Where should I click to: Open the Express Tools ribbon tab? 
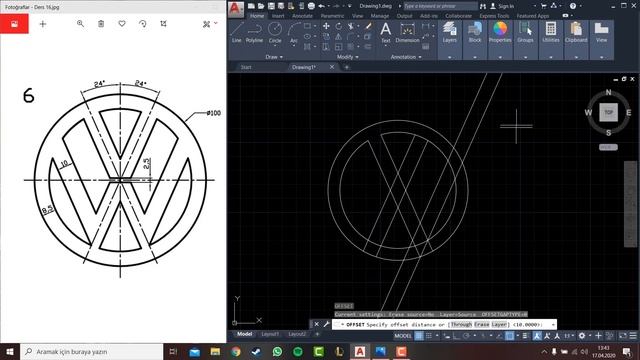point(494,16)
